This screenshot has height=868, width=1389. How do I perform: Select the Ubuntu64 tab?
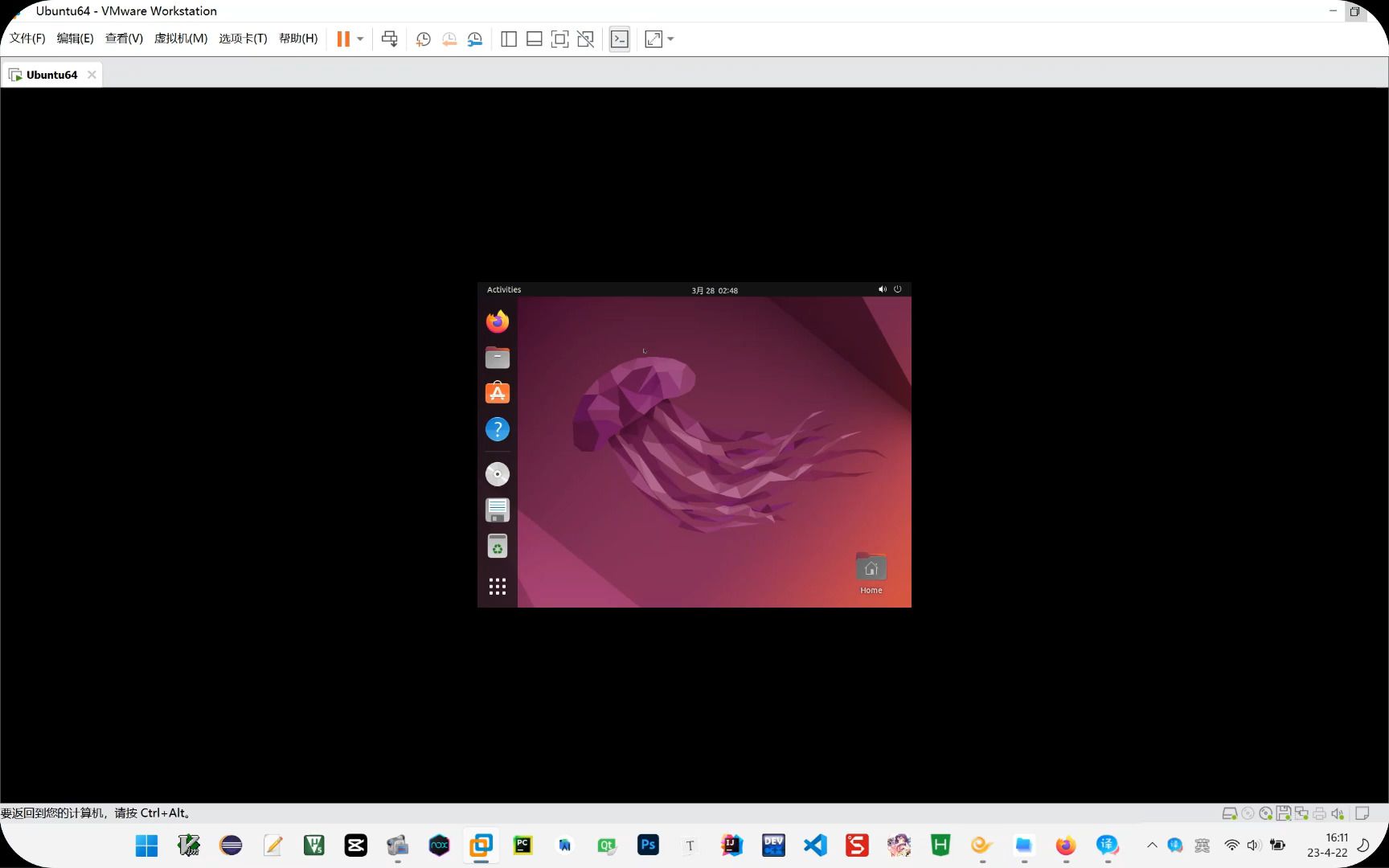point(51,75)
